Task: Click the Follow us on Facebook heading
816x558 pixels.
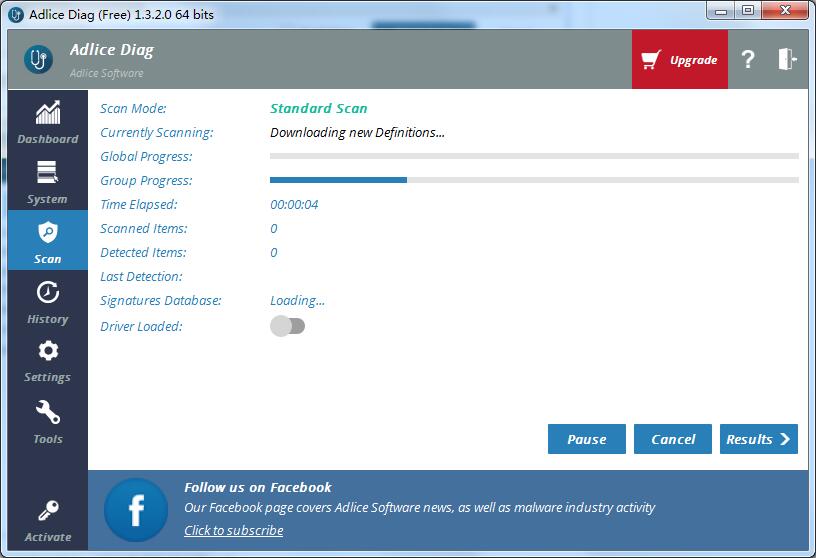Action: coord(258,487)
